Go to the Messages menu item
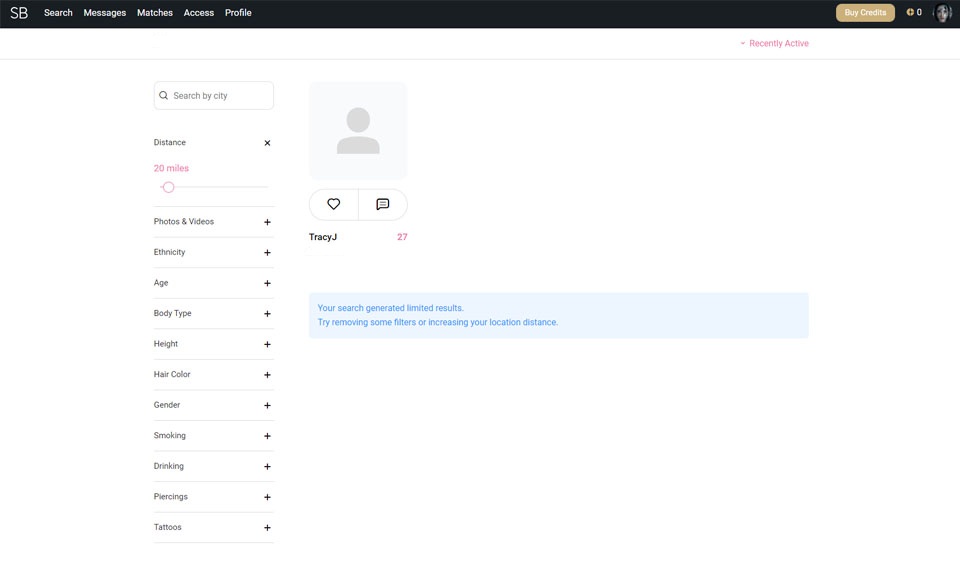Image resolution: width=960 pixels, height=561 pixels. pyautogui.click(x=105, y=13)
